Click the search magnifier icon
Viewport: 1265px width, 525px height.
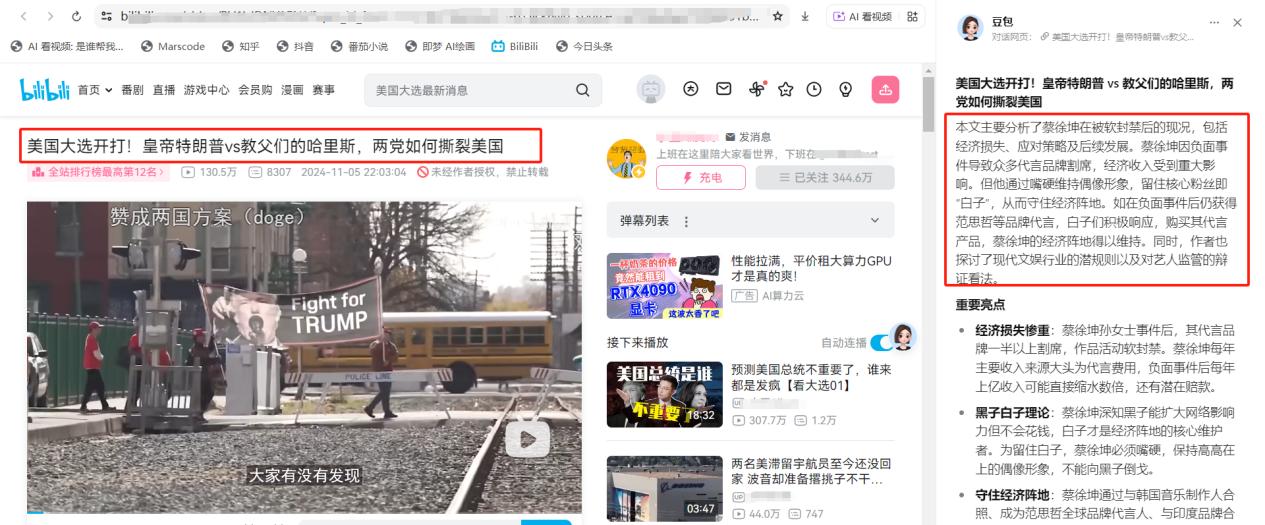[x=582, y=90]
